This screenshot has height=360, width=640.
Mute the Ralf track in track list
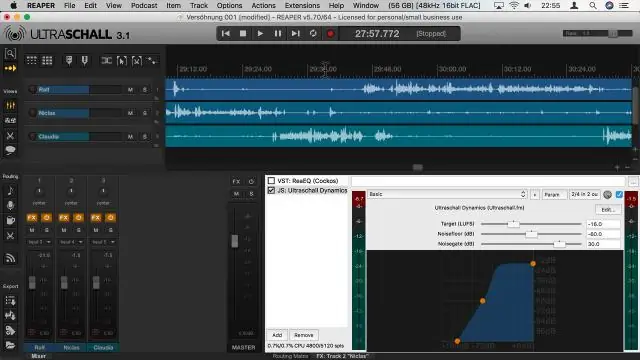(130, 90)
